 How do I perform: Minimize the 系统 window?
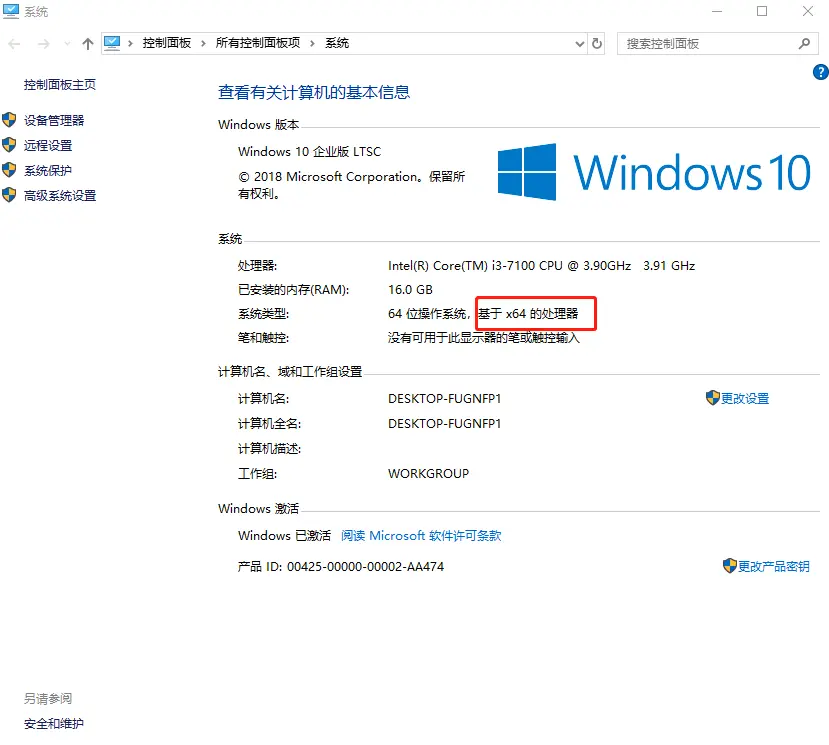[717, 11]
